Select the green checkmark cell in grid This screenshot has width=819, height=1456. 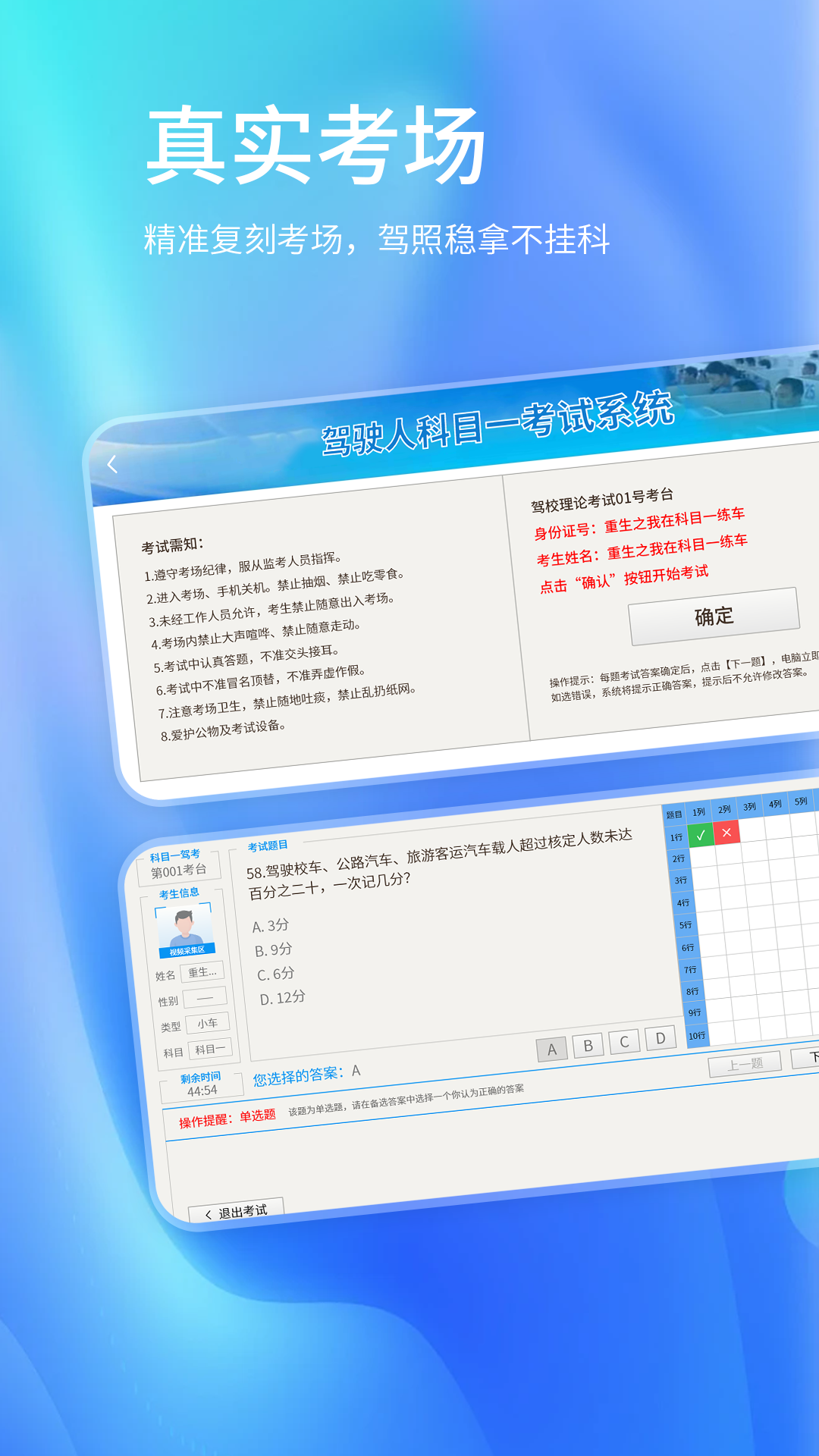701,835
